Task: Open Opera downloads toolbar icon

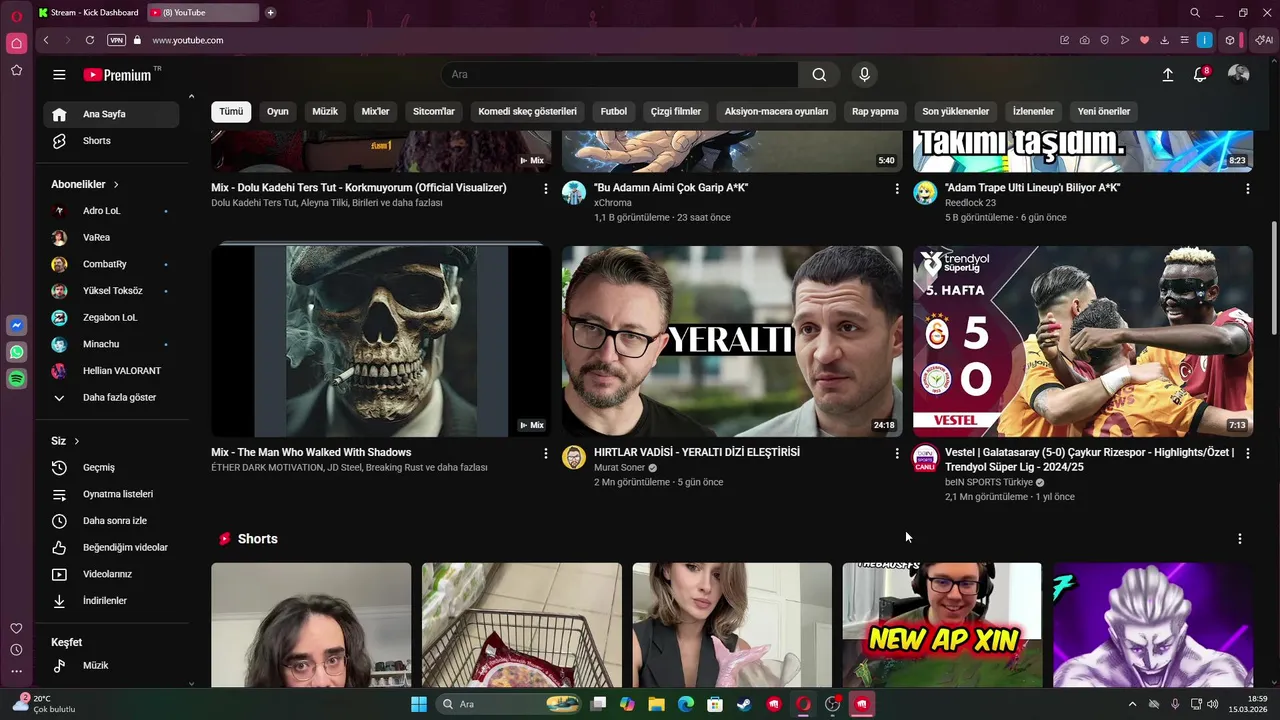Action: pyautogui.click(x=1164, y=40)
